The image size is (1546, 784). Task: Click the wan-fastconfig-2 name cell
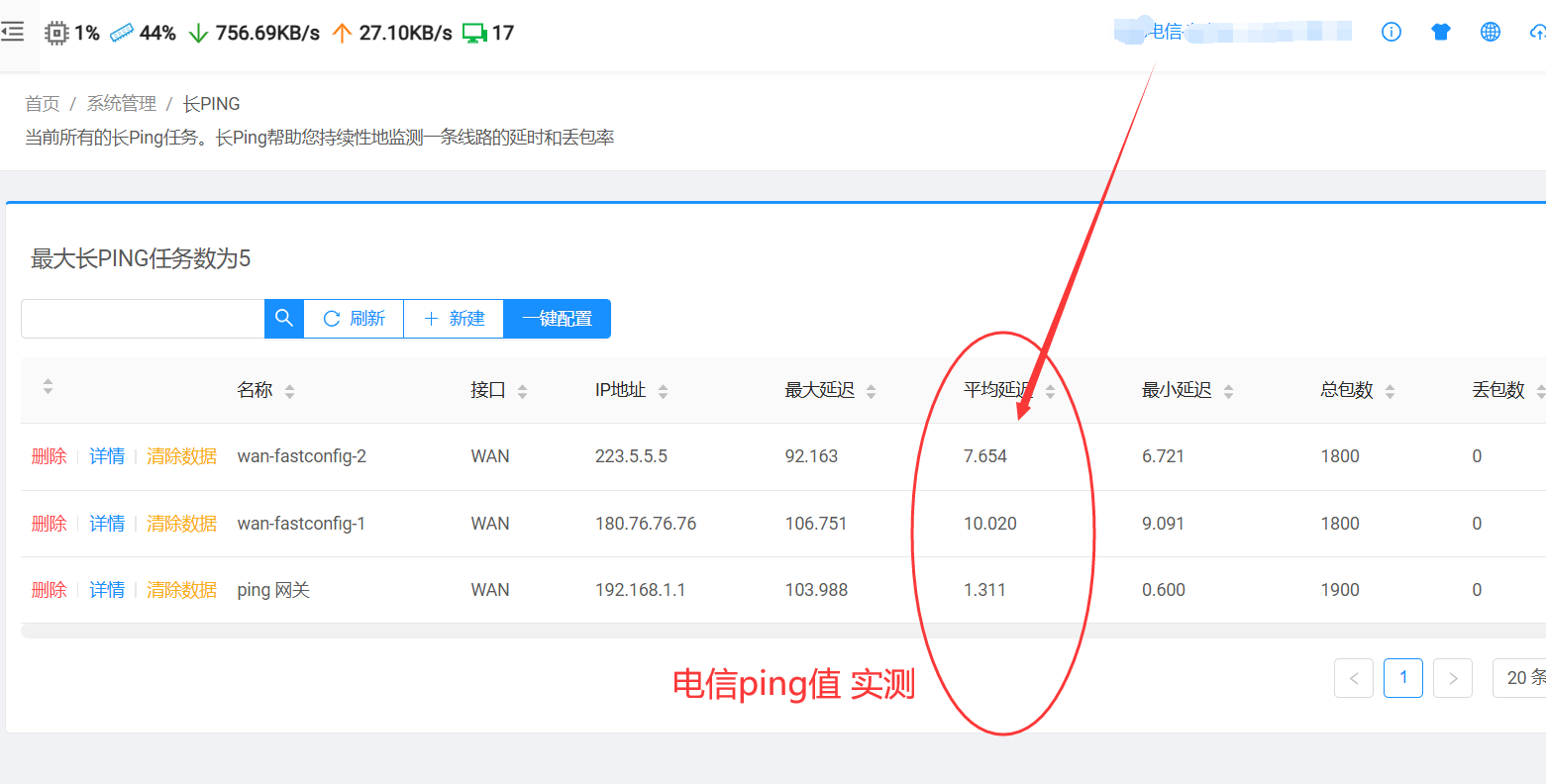pos(302,456)
